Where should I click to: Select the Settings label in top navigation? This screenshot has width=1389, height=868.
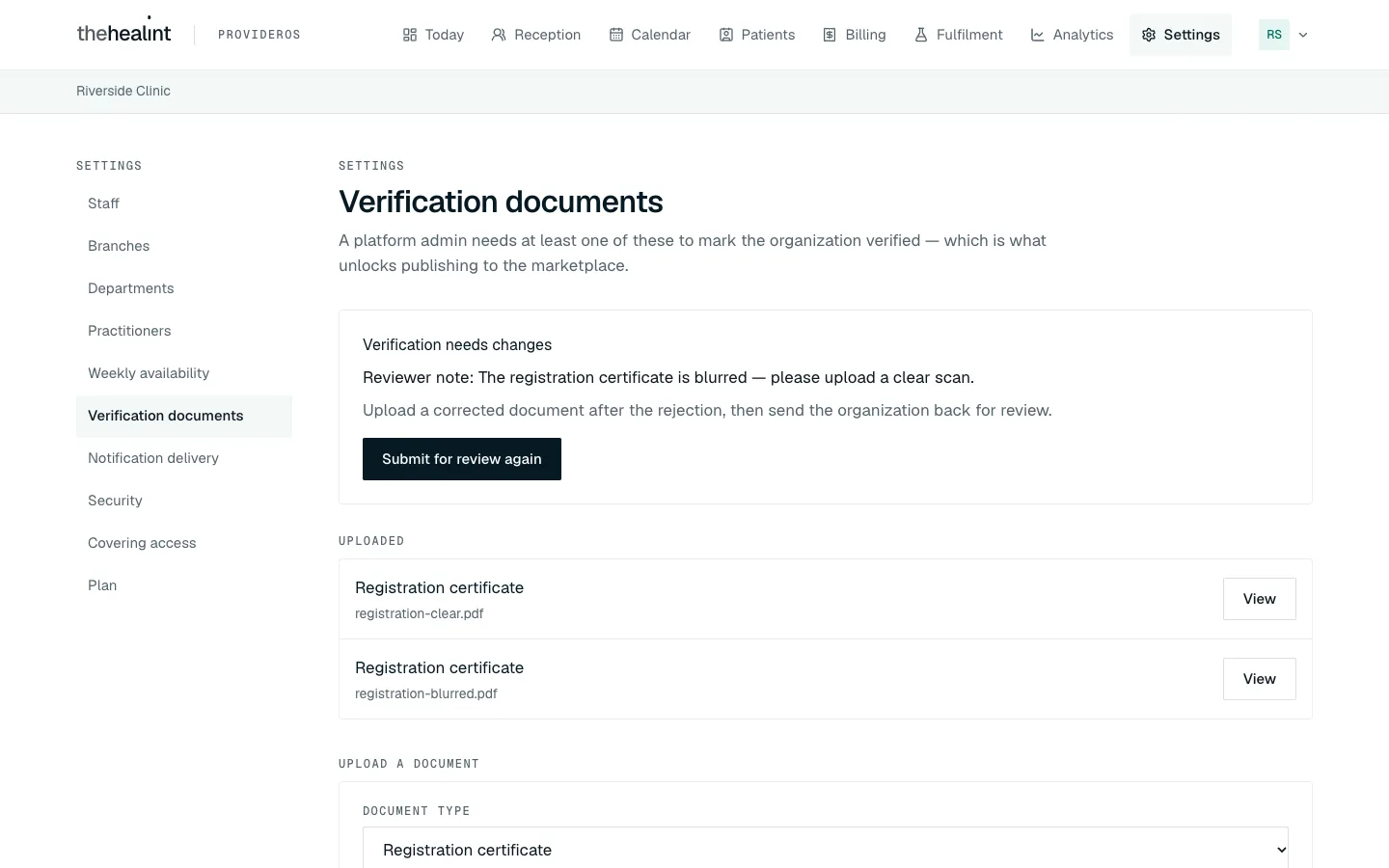click(1192, 35)
